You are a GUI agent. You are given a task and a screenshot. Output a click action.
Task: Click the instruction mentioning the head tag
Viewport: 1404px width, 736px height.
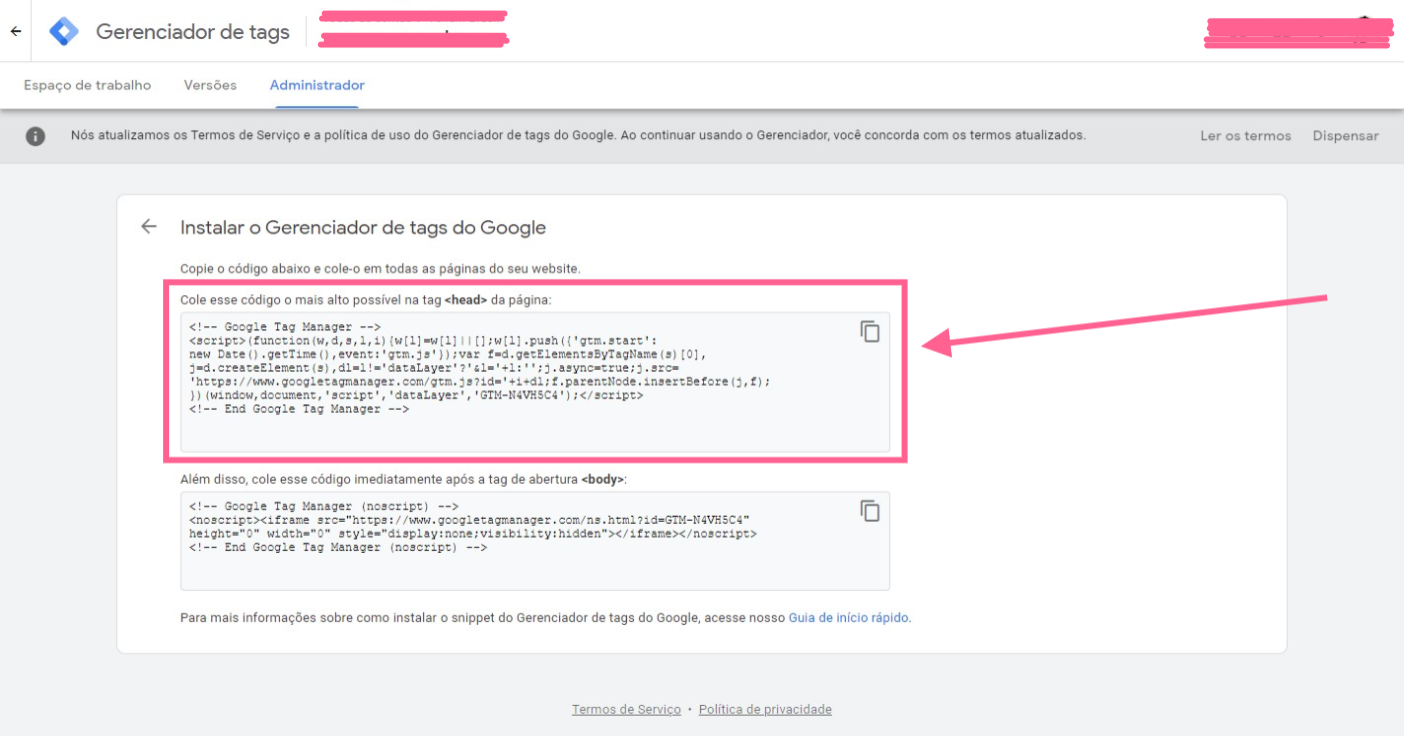(365, 299)
